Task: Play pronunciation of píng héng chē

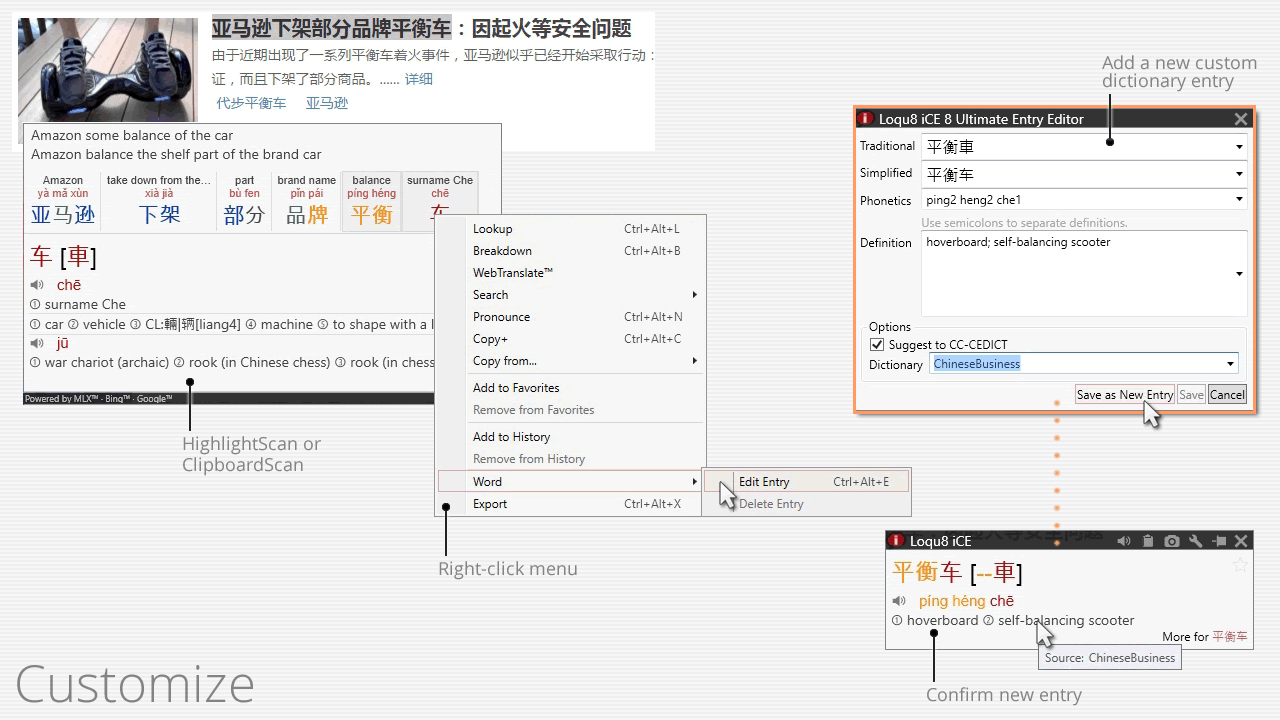Action: click(x=898, y=601)
